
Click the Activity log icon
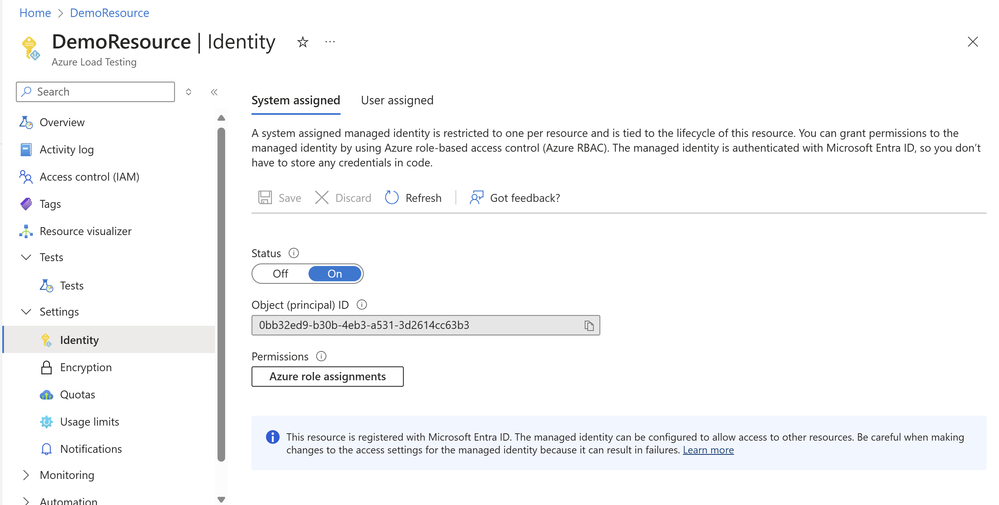click(x=26, y=150)
